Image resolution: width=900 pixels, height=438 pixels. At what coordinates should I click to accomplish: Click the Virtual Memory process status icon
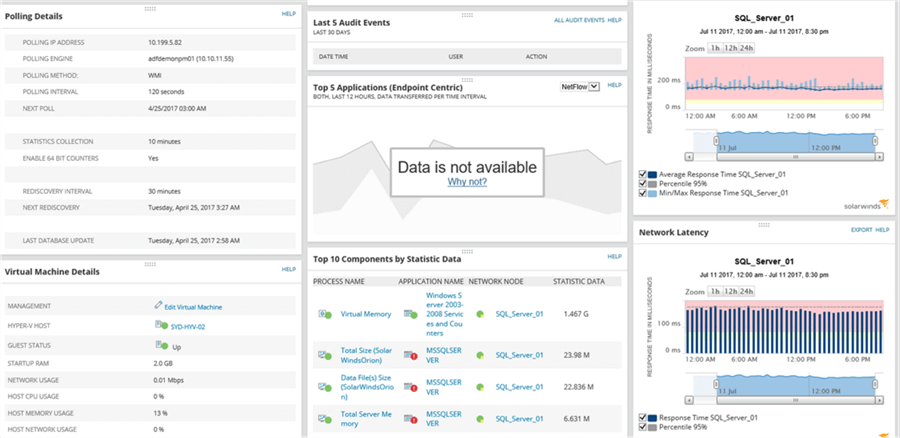point(325,314)
